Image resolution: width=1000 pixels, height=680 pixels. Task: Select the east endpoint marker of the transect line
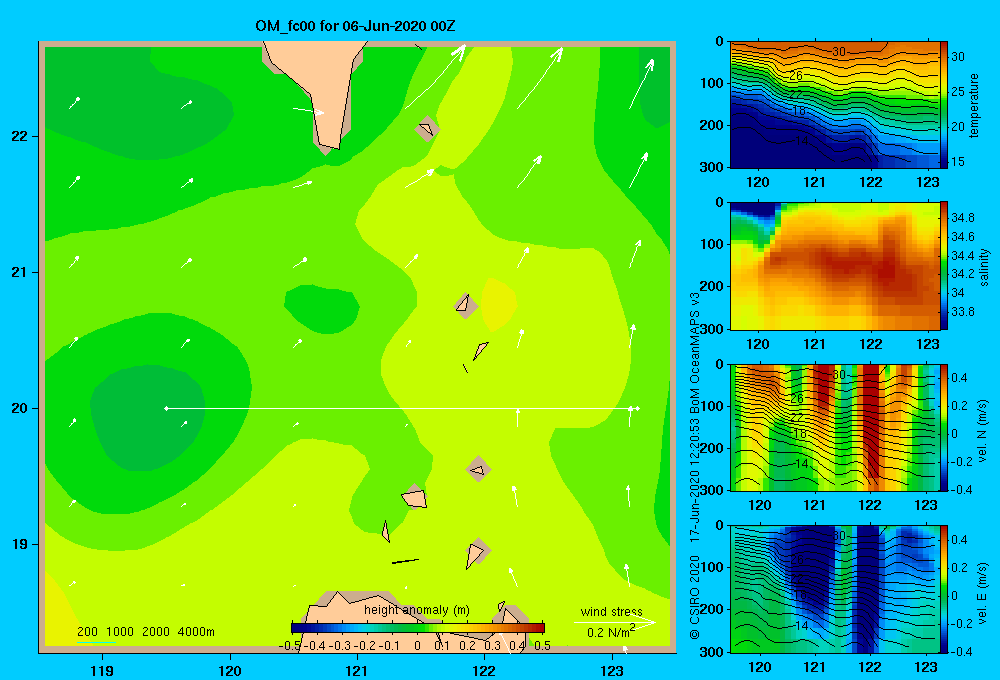point(638,408)
